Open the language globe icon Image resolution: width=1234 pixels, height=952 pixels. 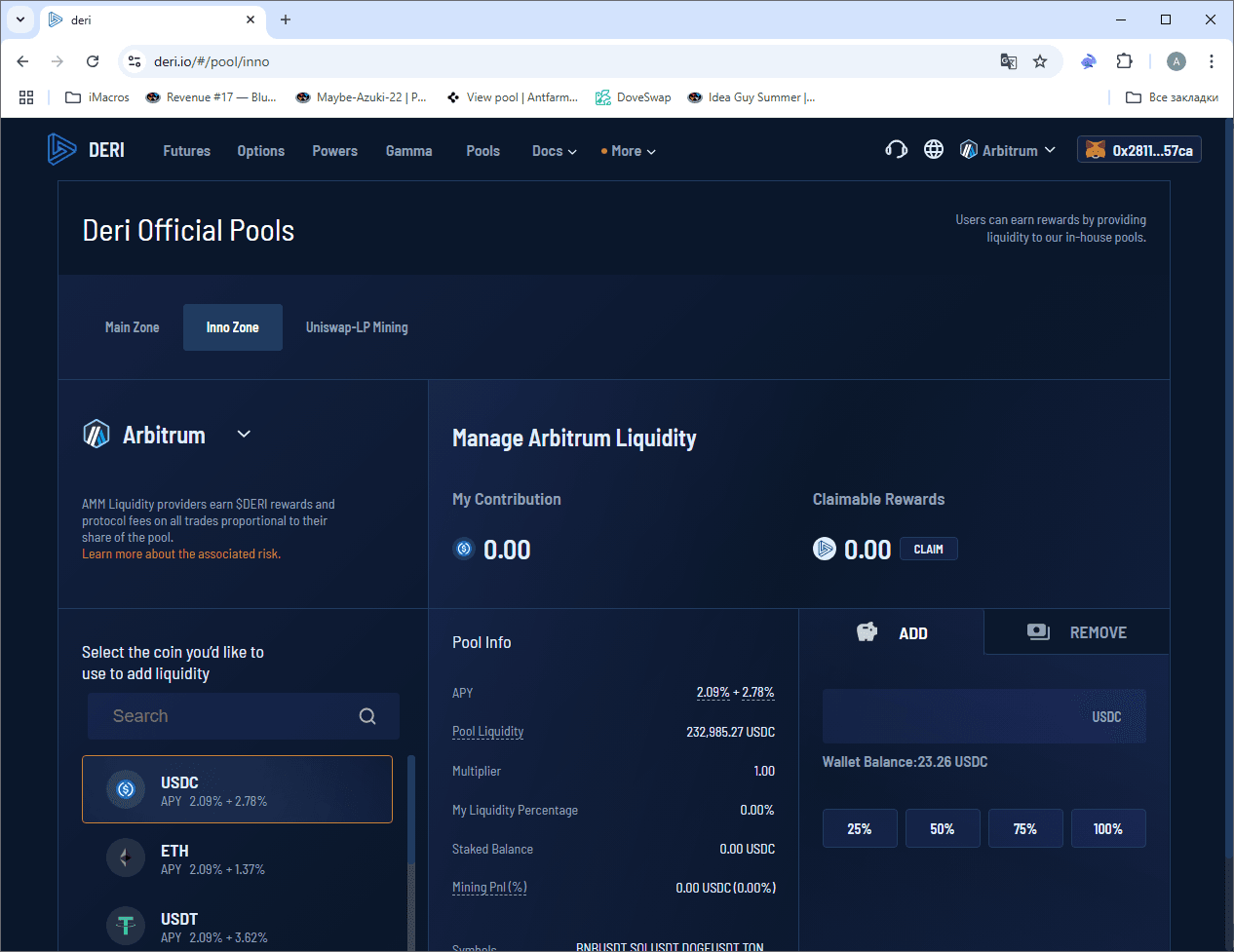point(934,149)
